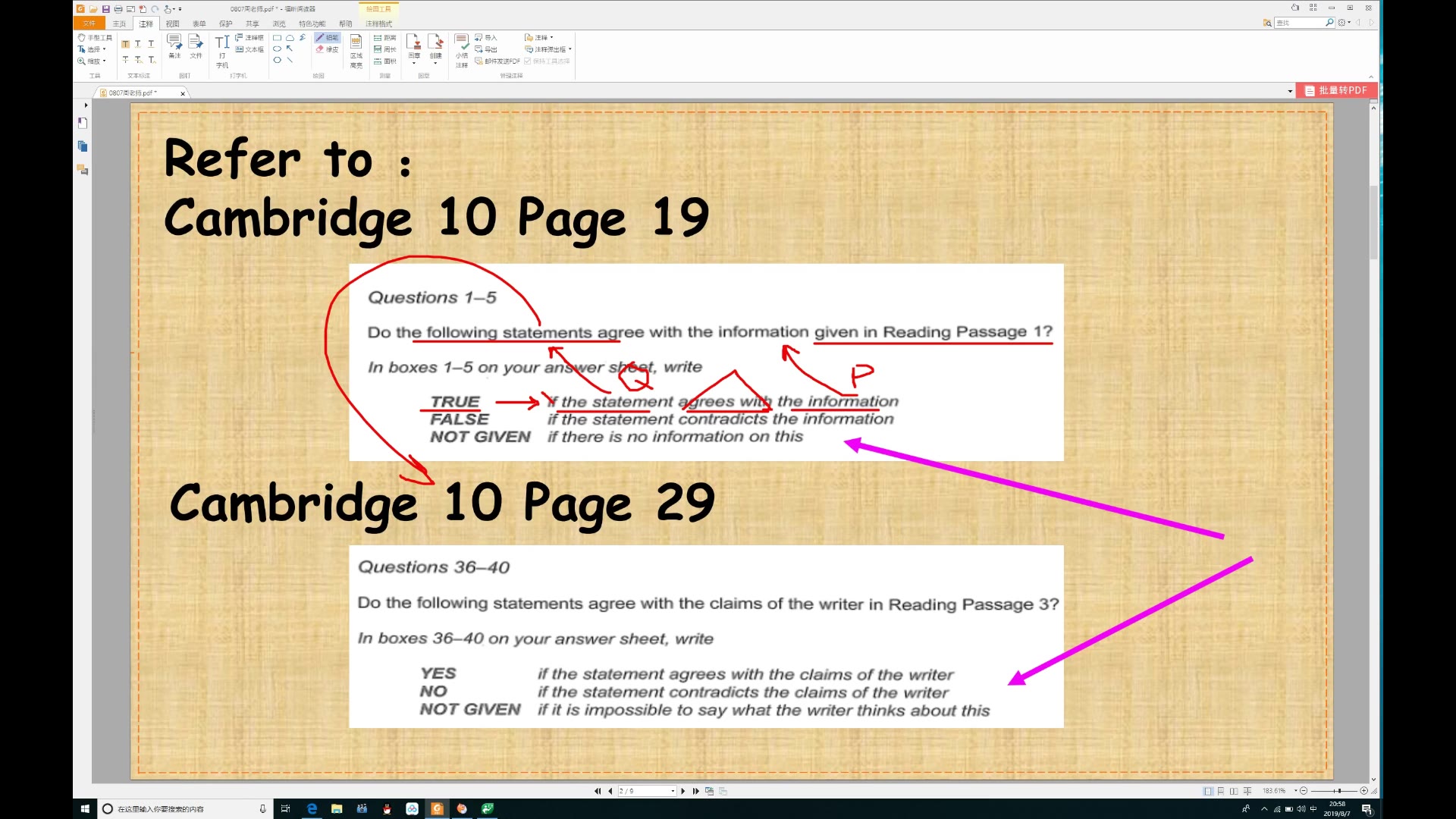Viewport: 1456px width, 819px height.
Task: Select the area highlight tool (区域高亮)
Action: pos(356,51)
